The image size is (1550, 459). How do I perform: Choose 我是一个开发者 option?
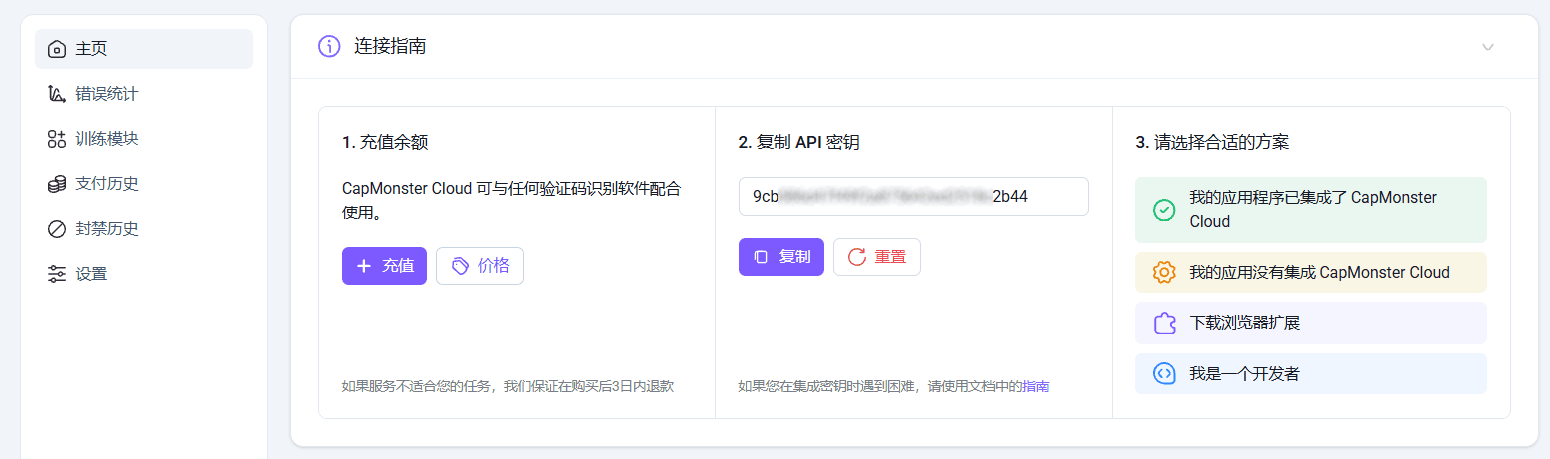pyautogui.click(x=1311, y=374)
